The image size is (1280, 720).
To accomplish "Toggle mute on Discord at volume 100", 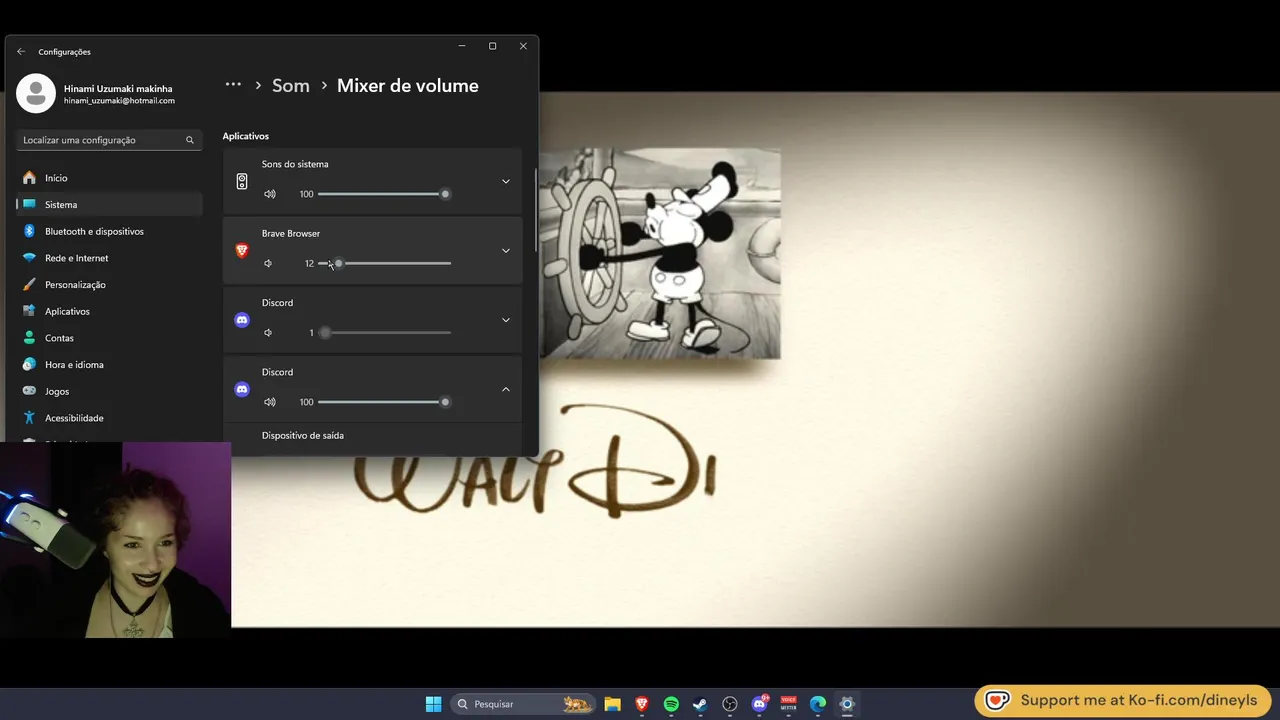I will tap(269, 402).
